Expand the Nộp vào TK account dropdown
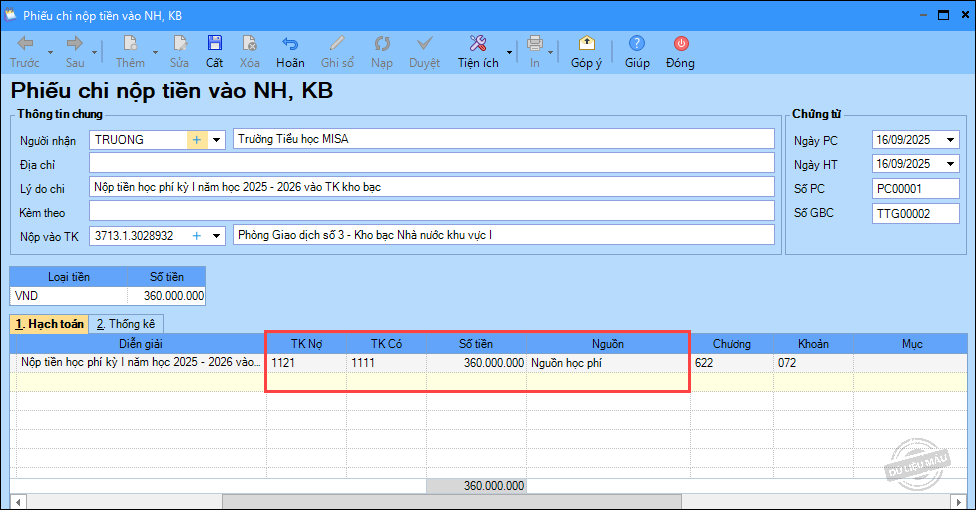The image size is (976, 510). click(x=216, y=236)
